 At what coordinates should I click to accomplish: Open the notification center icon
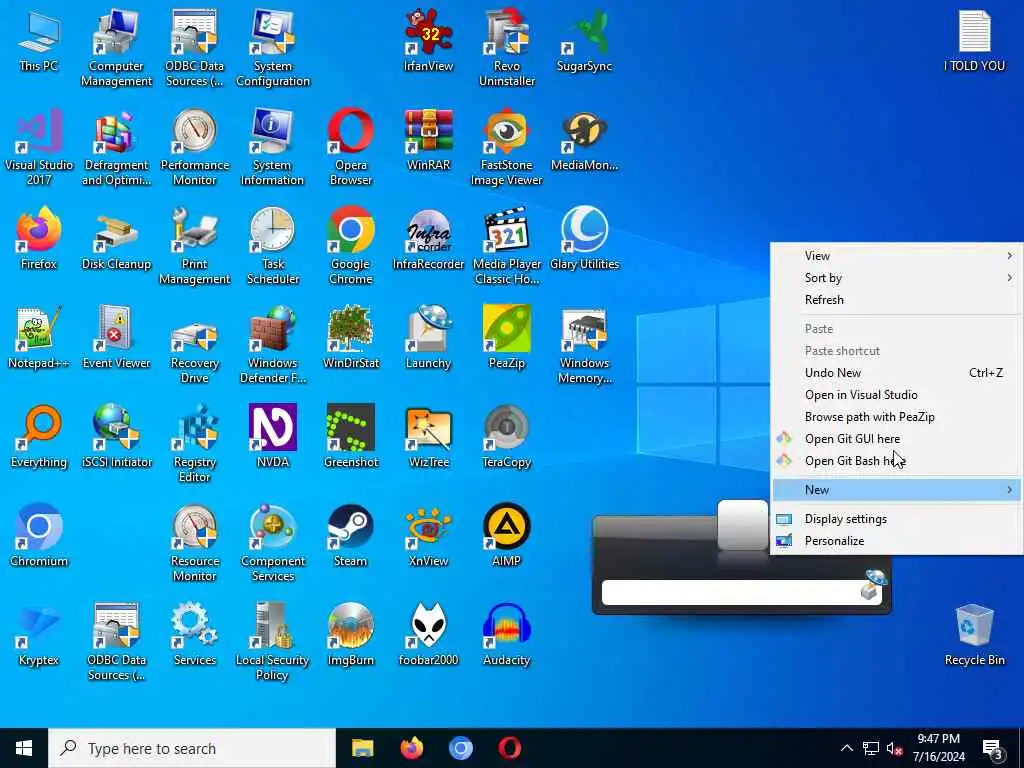tap(993, 748)
